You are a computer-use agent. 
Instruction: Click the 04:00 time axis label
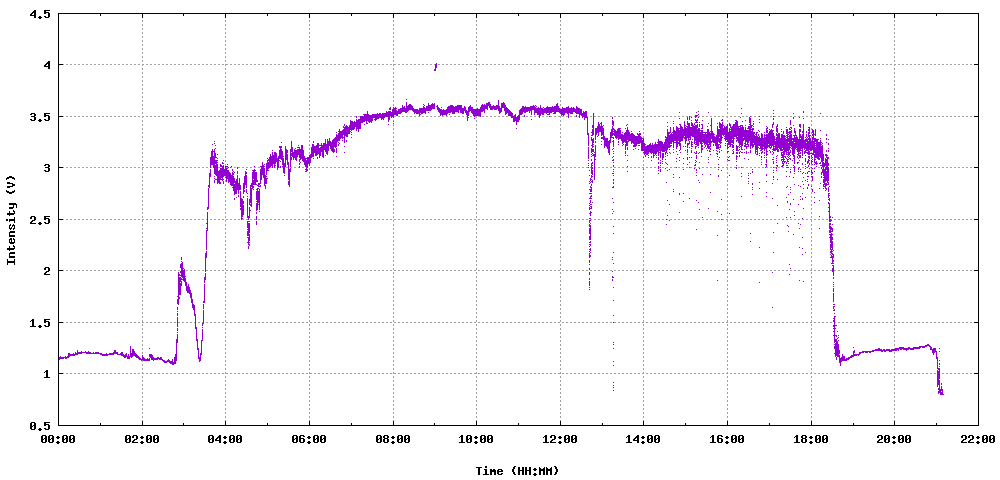225,439
